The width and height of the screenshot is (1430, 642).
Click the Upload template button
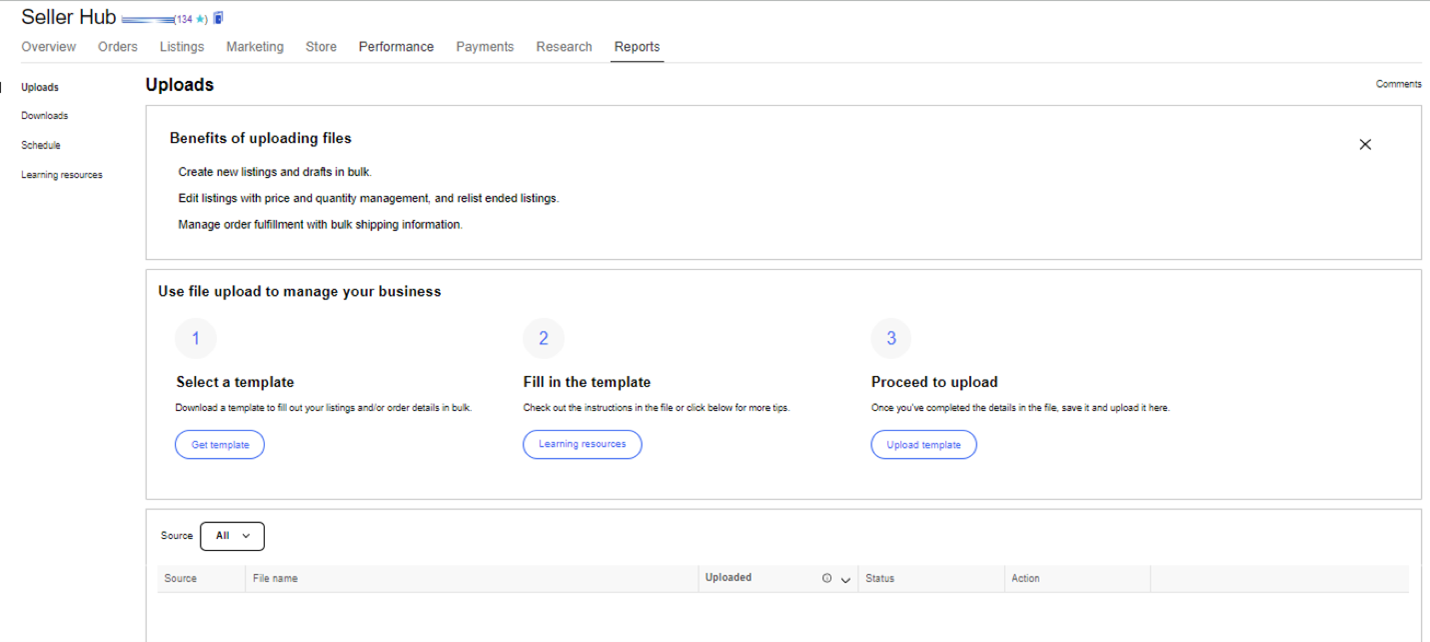(x=924, y=445)
